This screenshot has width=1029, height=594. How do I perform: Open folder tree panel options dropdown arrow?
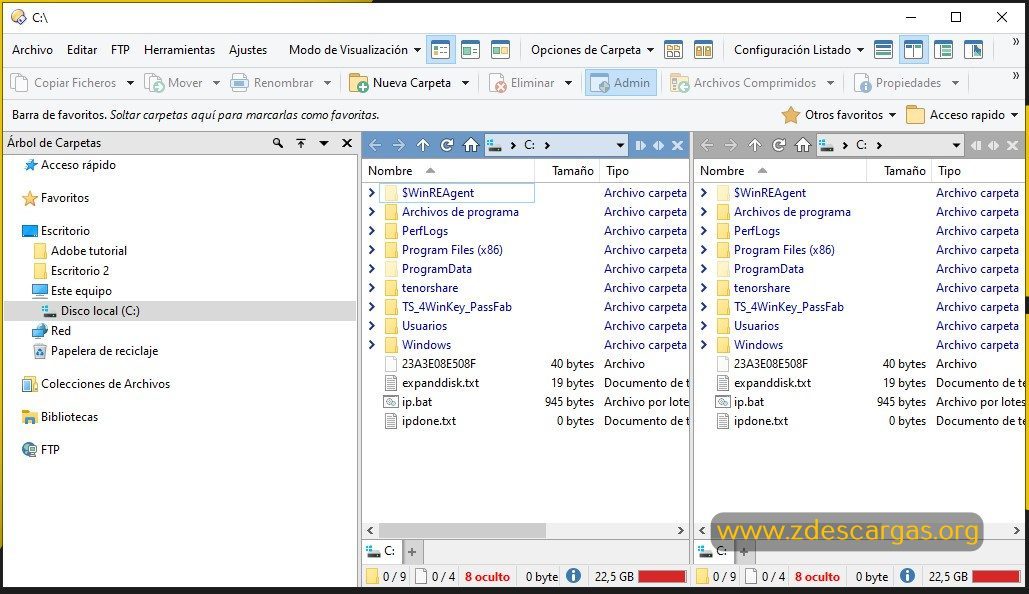324,142
